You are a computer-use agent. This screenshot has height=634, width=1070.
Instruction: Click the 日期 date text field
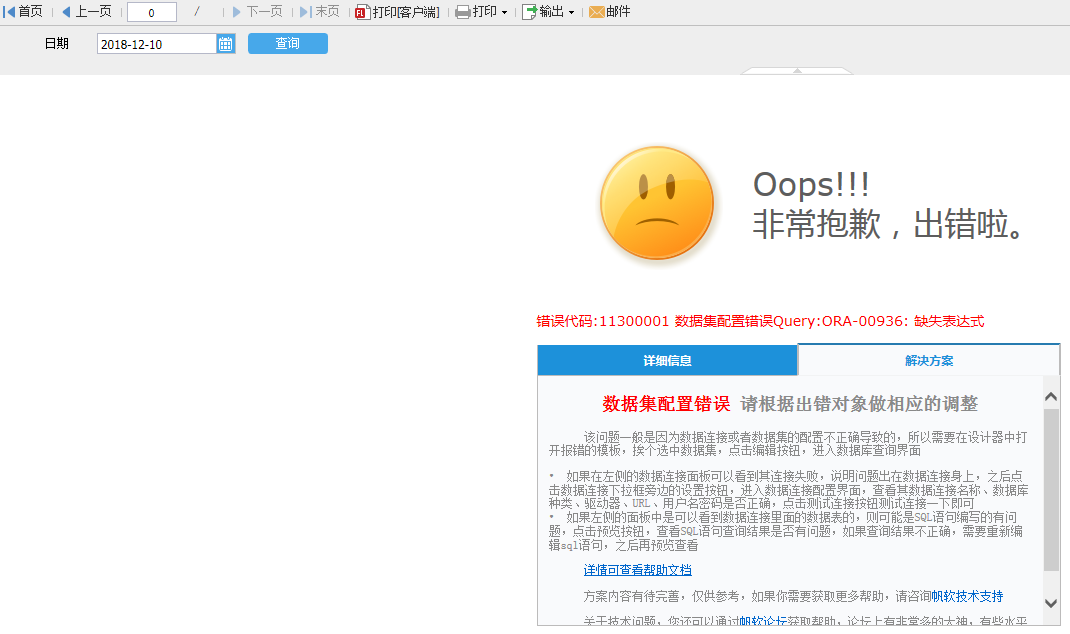click(x=156, y=44)
